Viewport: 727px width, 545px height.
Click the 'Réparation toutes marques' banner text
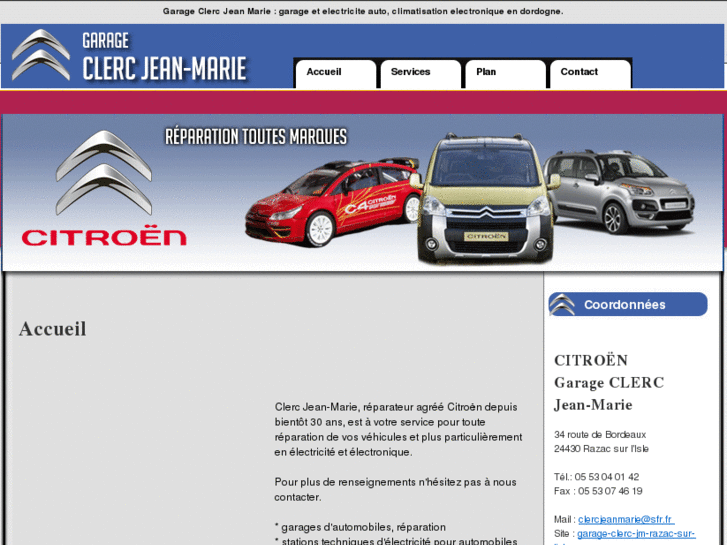256,137
